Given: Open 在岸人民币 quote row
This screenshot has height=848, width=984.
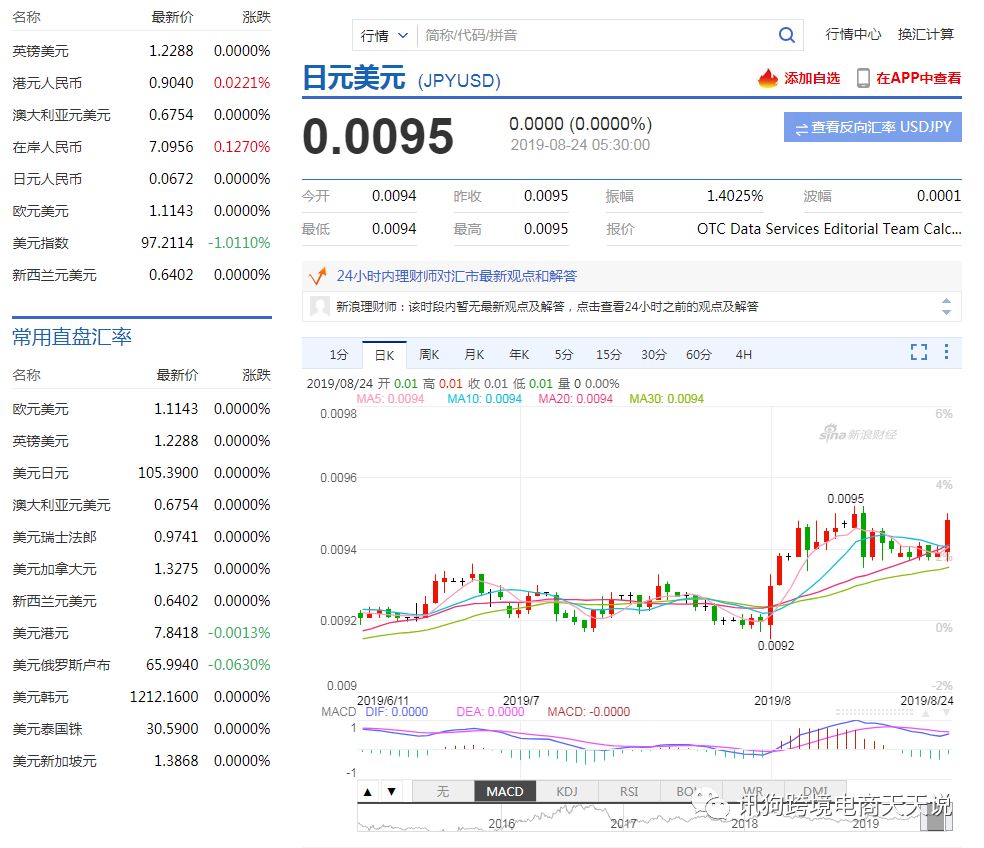Looking at the screenshot, I should pyautogui.click(x=141, y=147).
